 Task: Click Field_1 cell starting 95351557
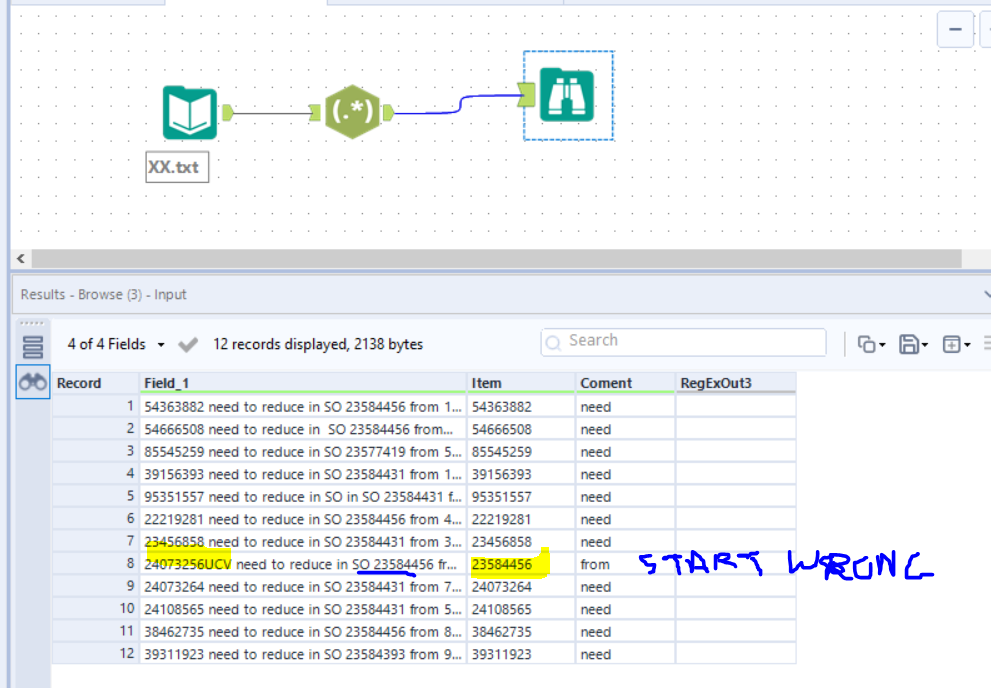303,497
